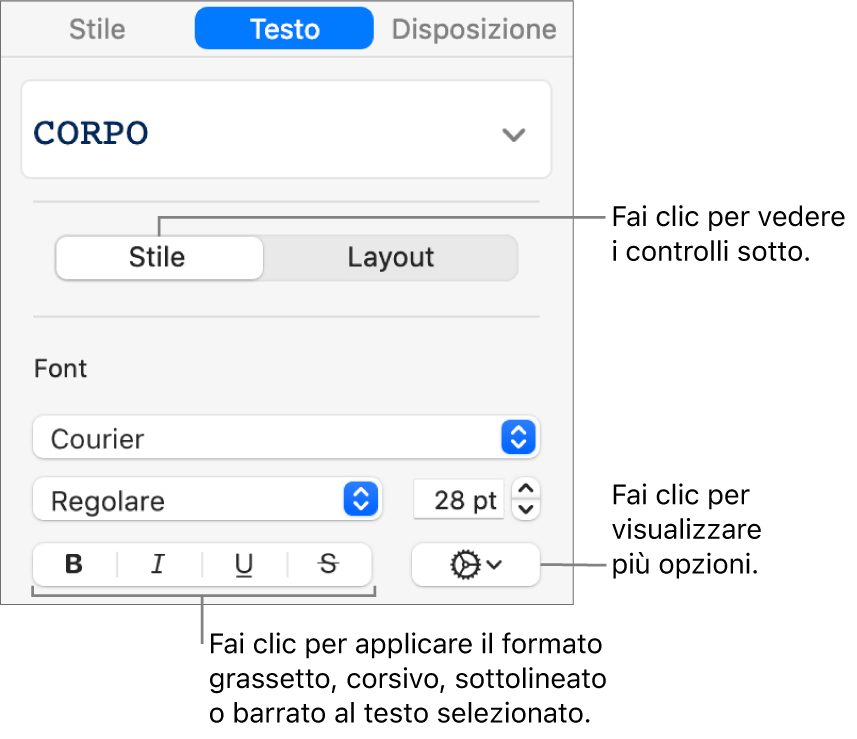Switch to the top Stile tab

pos(97,29)
